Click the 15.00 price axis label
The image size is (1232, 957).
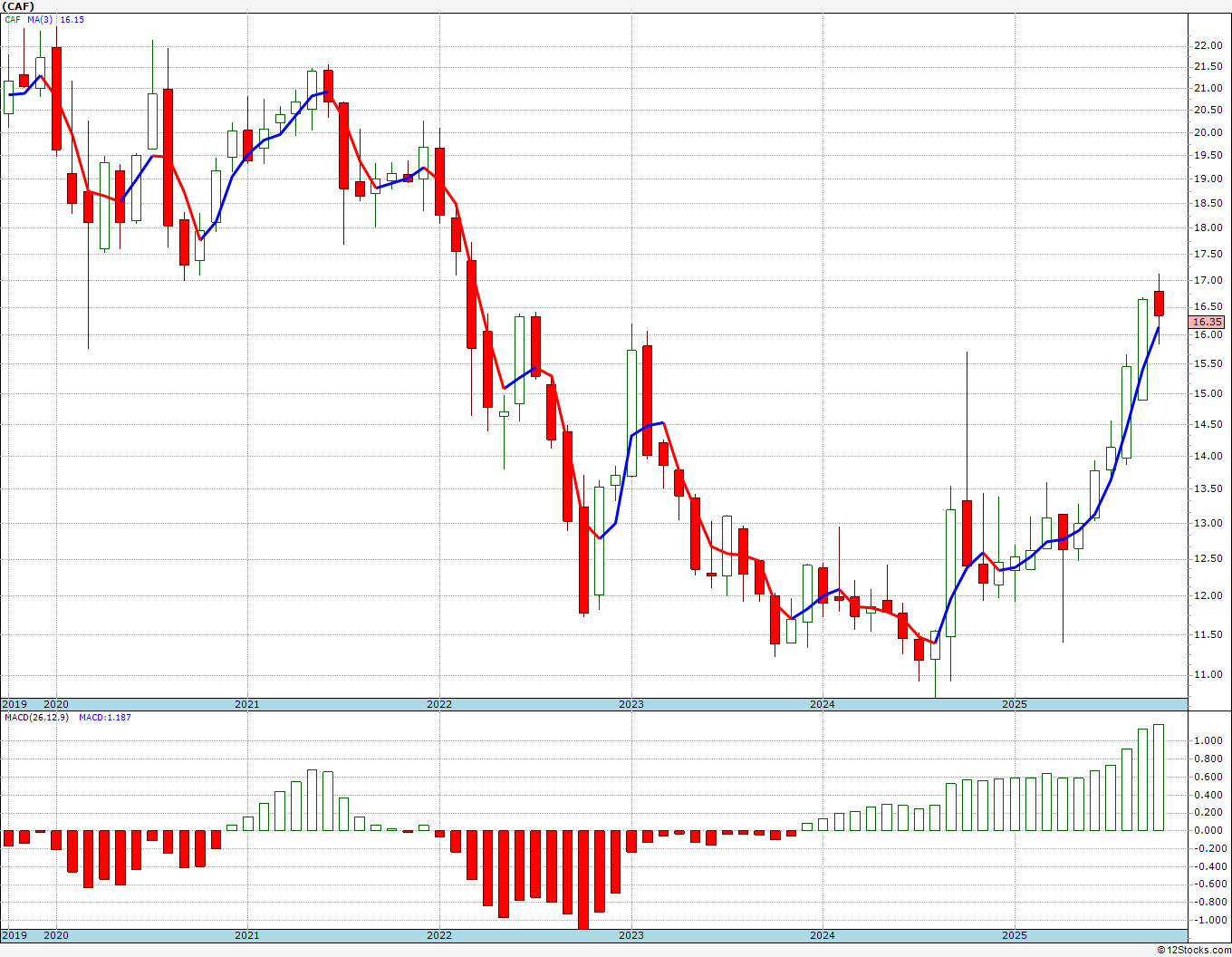(x=1207, y=393)
